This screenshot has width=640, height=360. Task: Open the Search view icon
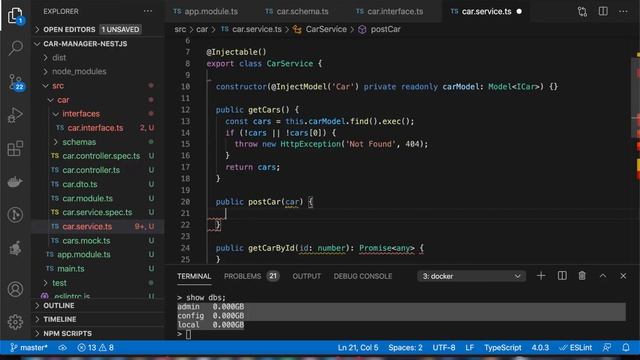(x=16, y=48)
